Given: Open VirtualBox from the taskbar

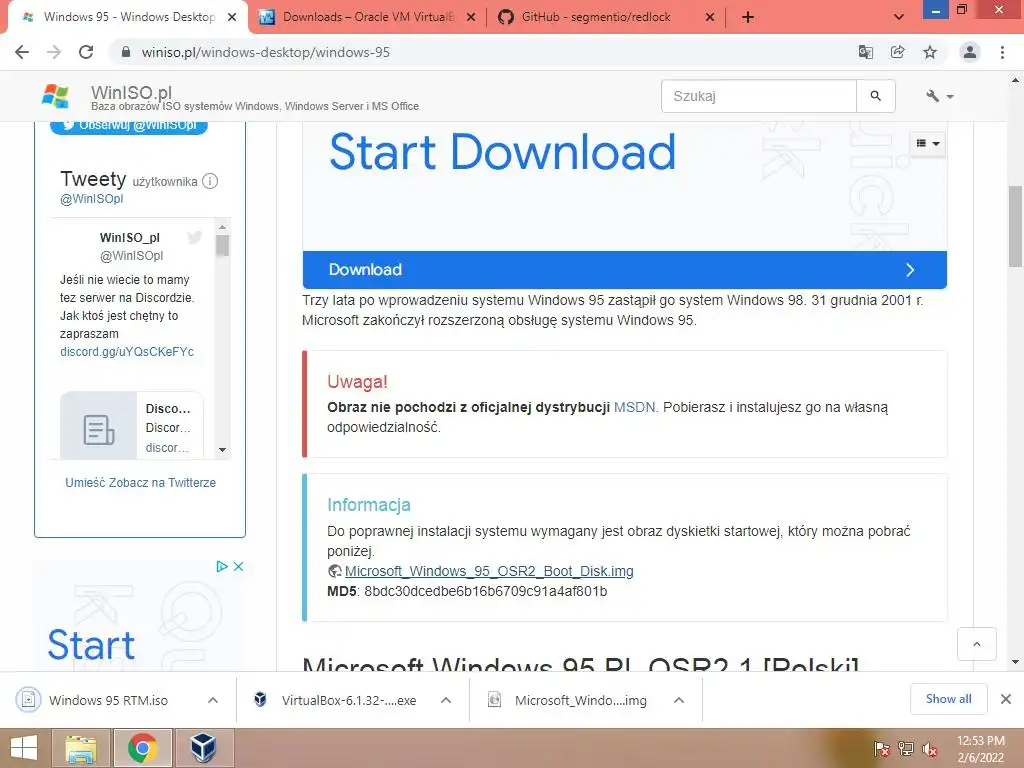Looking at the screenshot, I should pos(204,748).
